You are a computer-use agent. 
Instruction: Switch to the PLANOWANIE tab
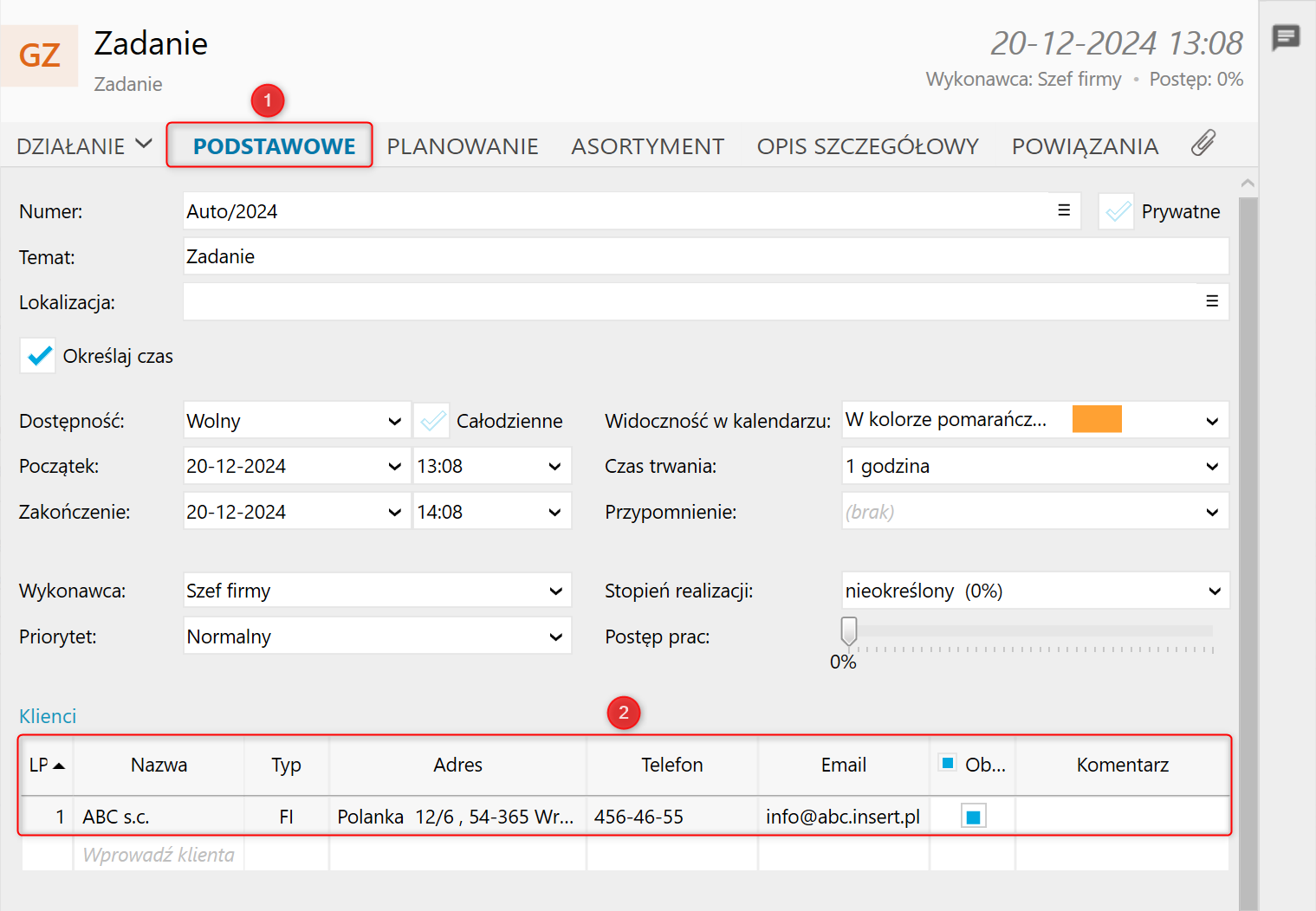point(463,146)
